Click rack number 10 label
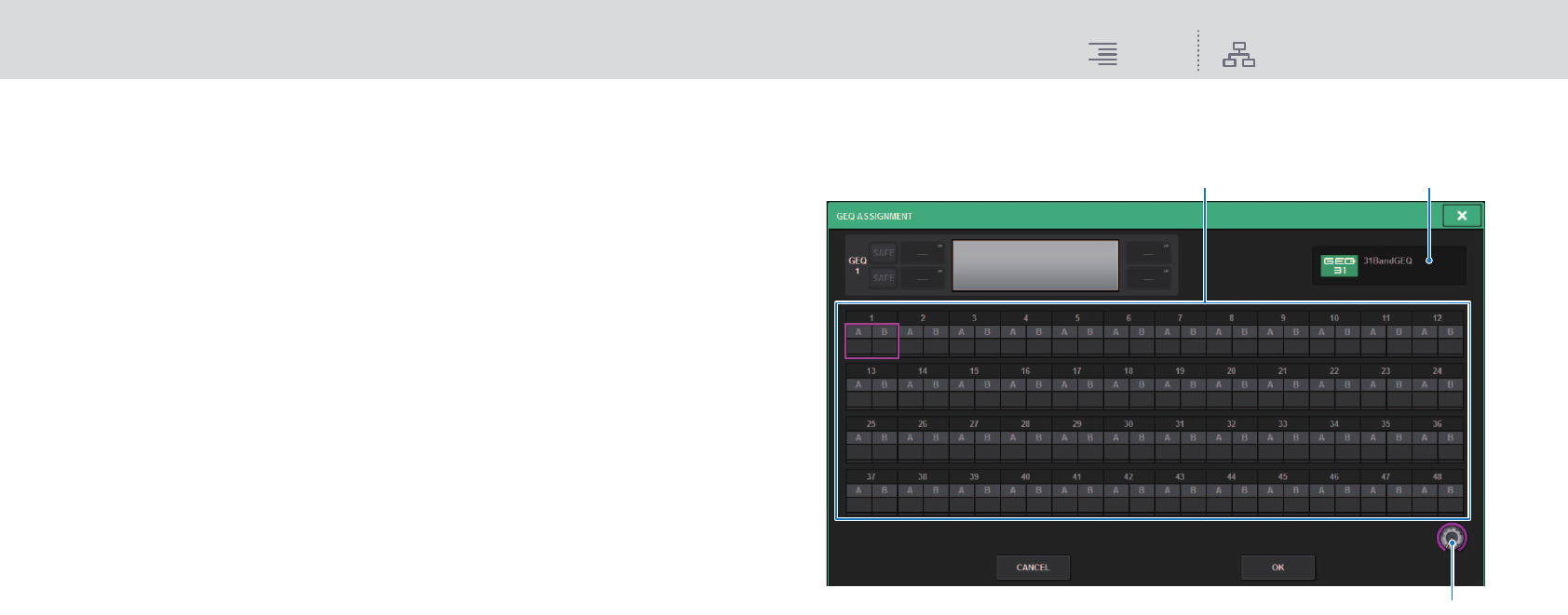The height and width of the screenshot is (615, 1568). [x=1334, y=318]
